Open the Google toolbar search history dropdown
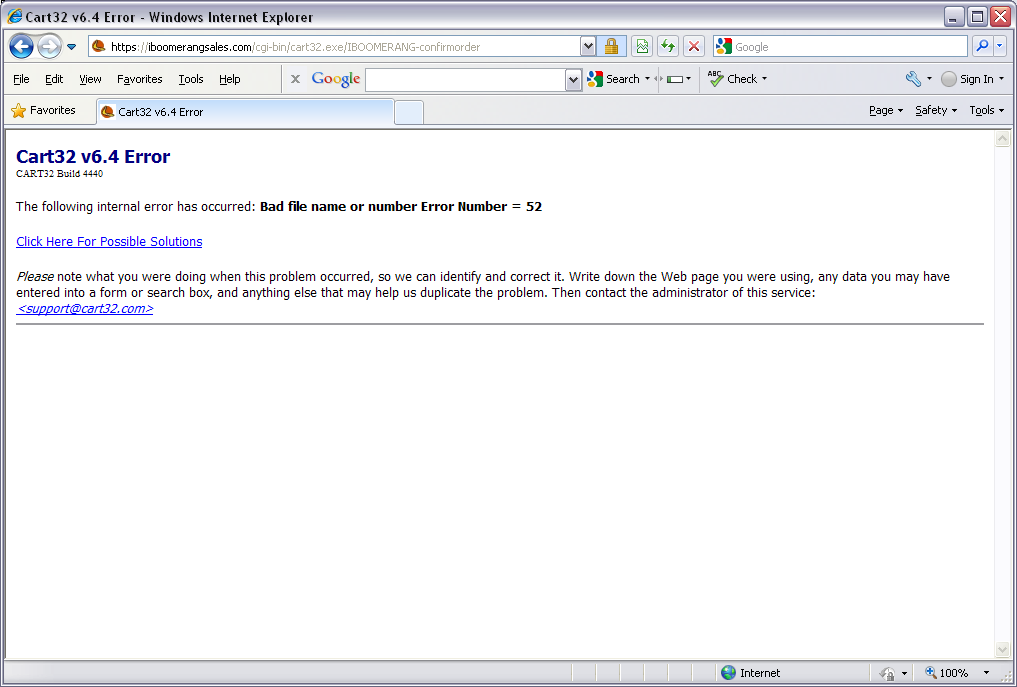1017x687 pixels. point(573,80)
